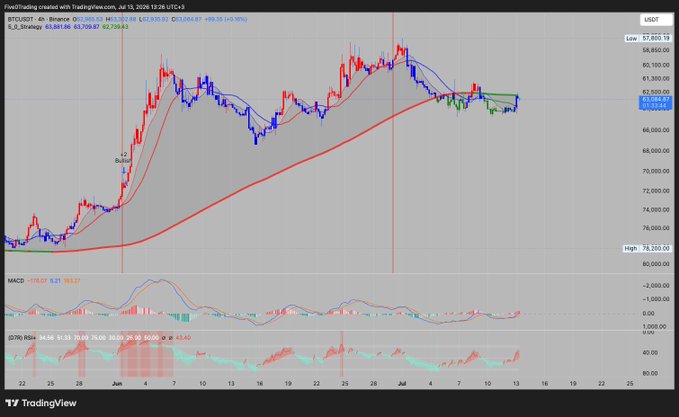Click the Jun month label on time axis

pos(117,384)
